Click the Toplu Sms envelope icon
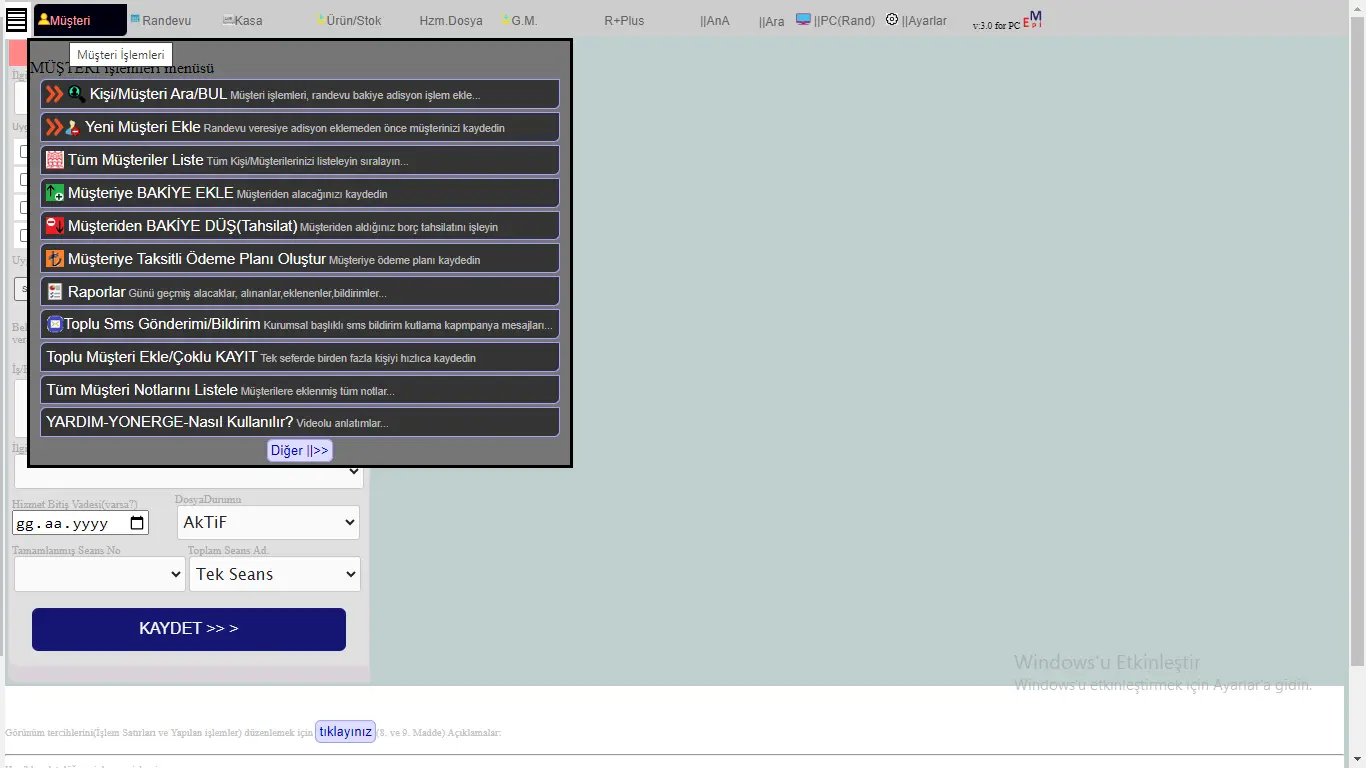This screenshot has height=768, width=1366. click(x=55, y=324)
